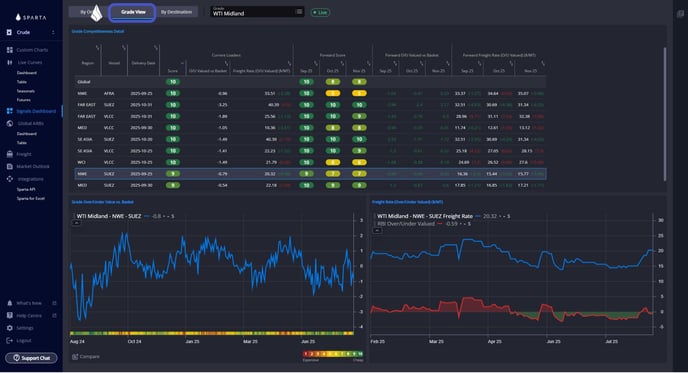Switch to the By Destination tab
688x373 pixels.
coord(176,12)
